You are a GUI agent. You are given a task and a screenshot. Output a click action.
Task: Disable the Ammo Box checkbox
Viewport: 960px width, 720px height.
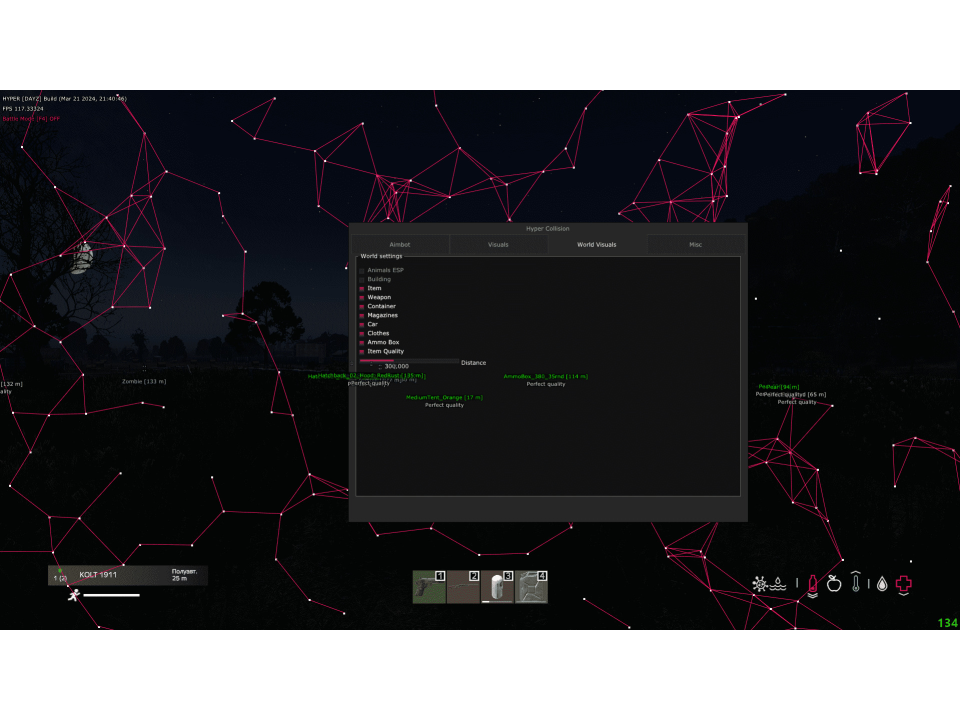click(x=362, y=343)
